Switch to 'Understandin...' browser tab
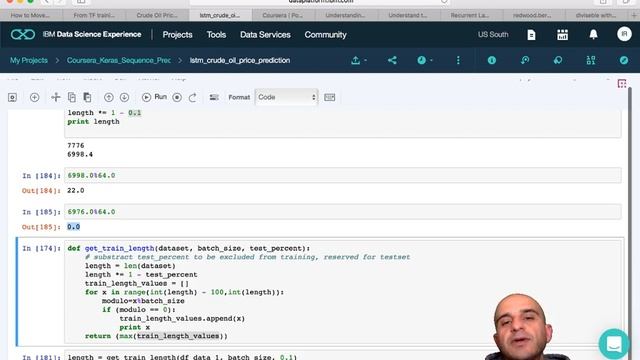This screenshot has width=640, height=360. coord(346,16)
